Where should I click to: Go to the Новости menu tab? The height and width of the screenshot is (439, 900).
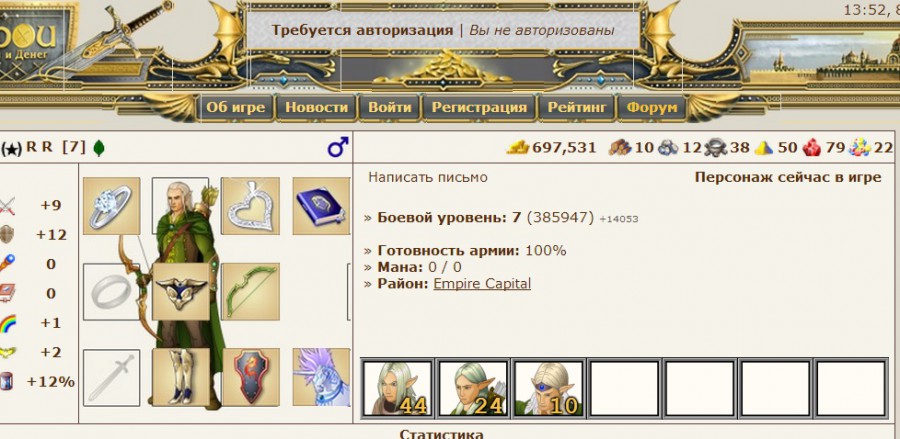point(316,107)
